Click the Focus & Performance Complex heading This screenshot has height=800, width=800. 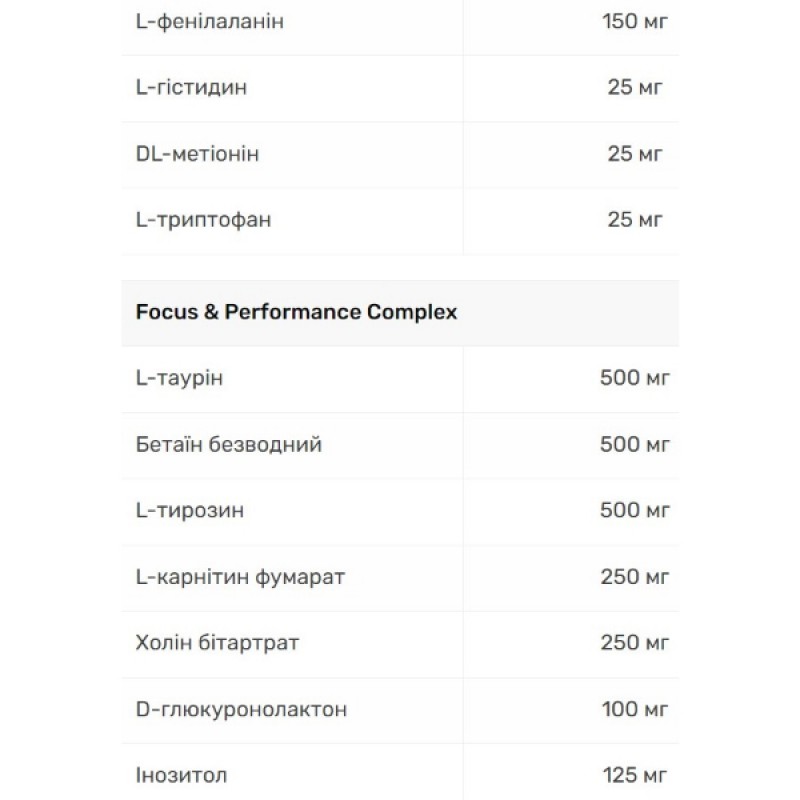pyautogui.click(x=296, y=312)
